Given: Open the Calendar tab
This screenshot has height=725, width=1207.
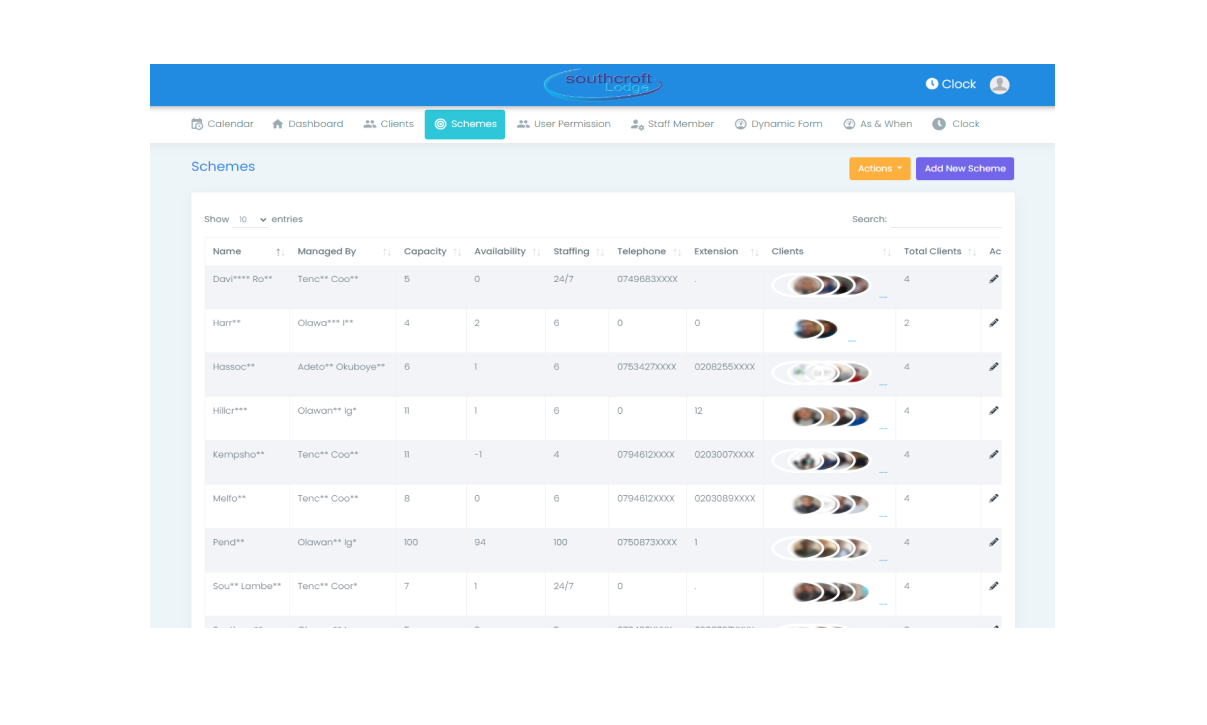Looking at the screenshot, I should click(222, 124).
